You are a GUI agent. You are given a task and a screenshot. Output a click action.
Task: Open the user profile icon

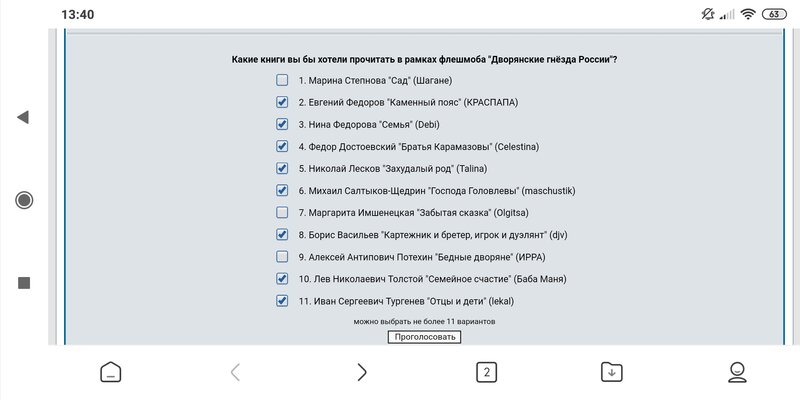(737, 372)
